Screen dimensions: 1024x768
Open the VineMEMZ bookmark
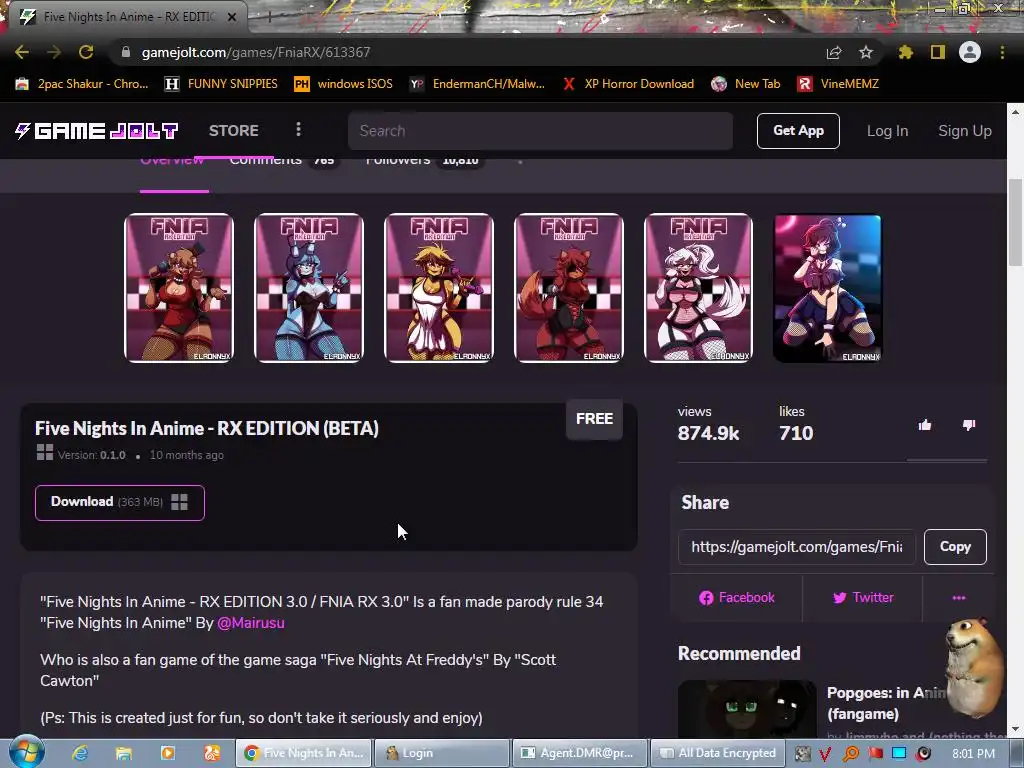pyautogui.click(x=839, y=84)
